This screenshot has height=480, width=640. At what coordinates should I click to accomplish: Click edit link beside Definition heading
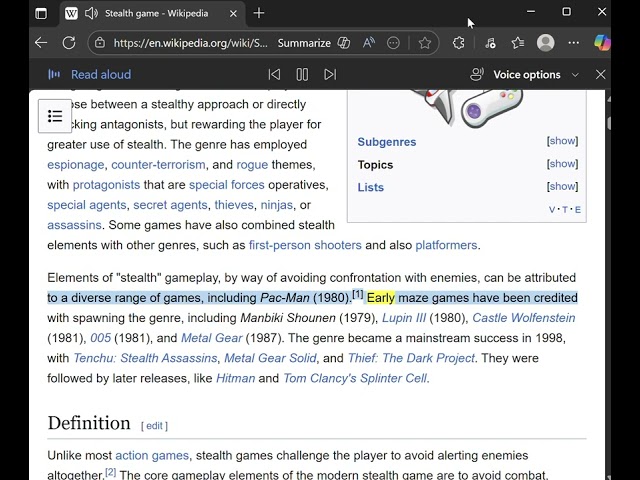pos(154,426)
